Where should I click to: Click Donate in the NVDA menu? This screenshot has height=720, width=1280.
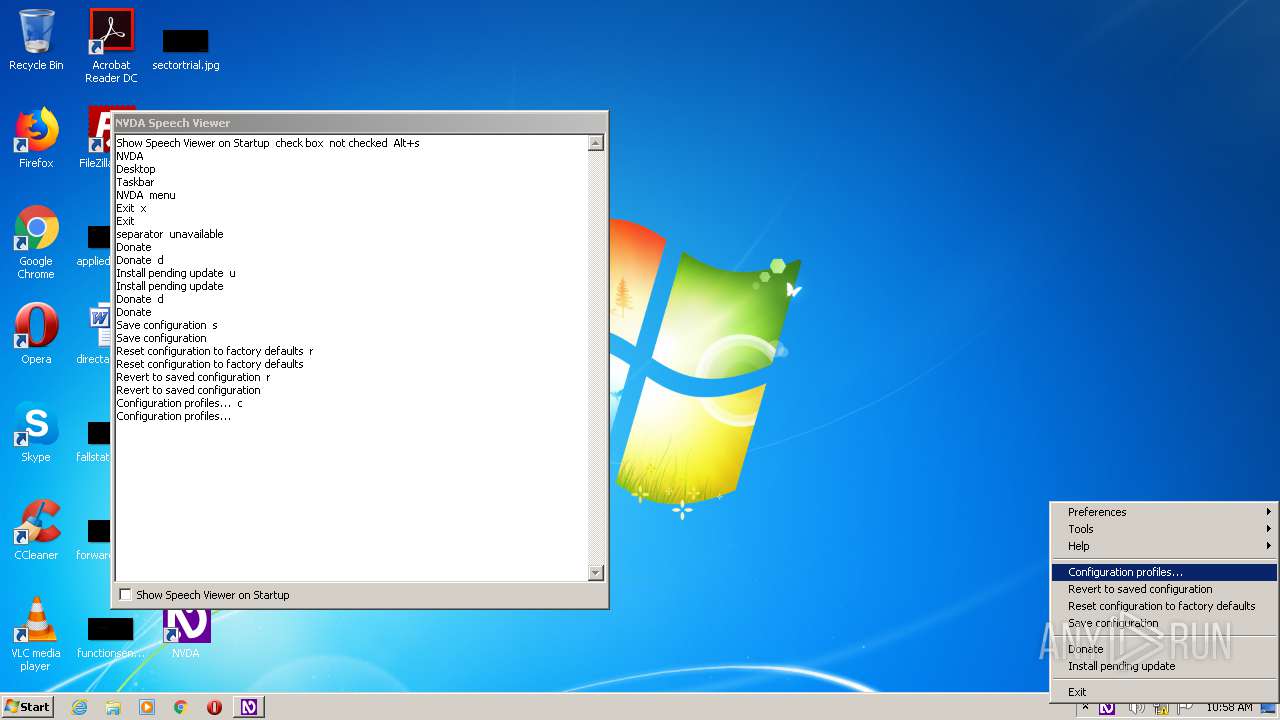[1165, 649]
